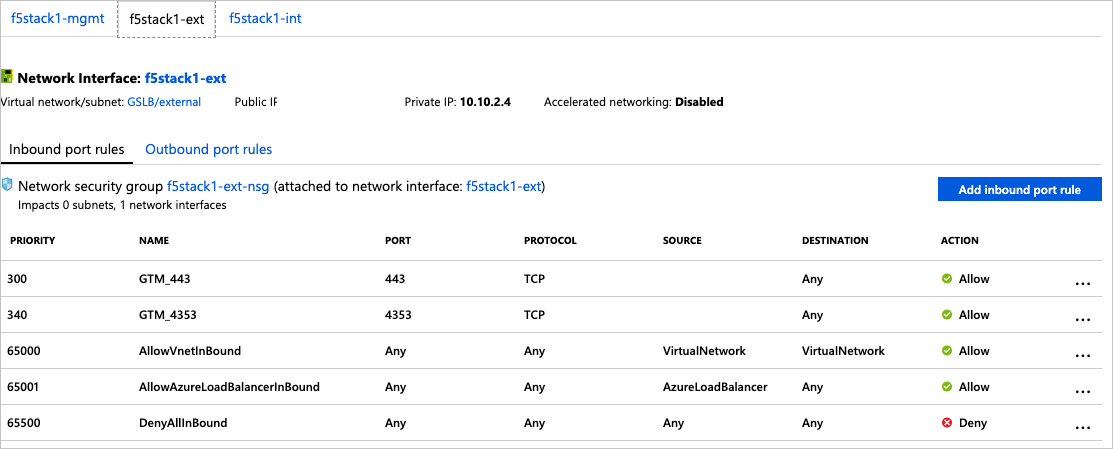Open the ellipsis menu for GTM_443 rule
Viewport: 1113px width, 449px height.
tap(1081, 283)
